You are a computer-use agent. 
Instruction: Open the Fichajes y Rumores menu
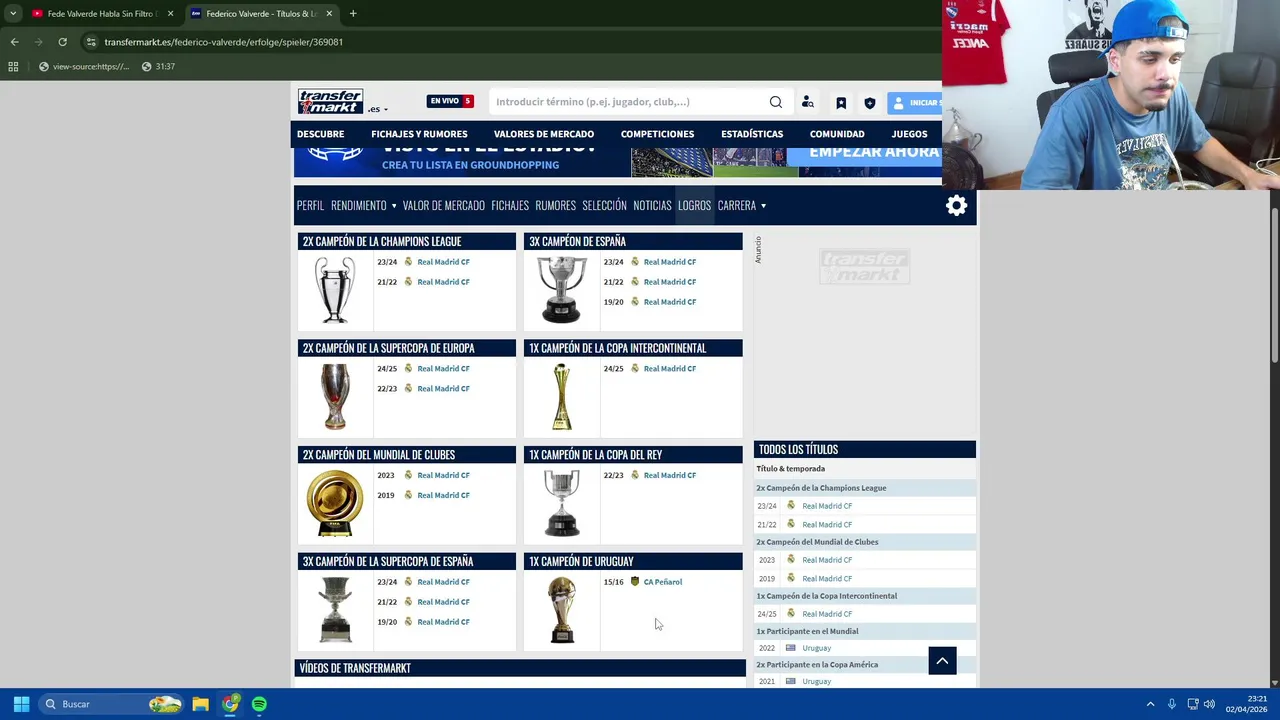(419, 134)
